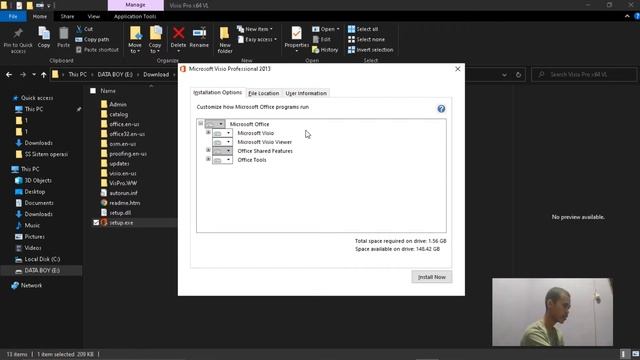This screenshot has width=640, height=360.
Task: Click the red Delete icon
Action: click(178, 33)
